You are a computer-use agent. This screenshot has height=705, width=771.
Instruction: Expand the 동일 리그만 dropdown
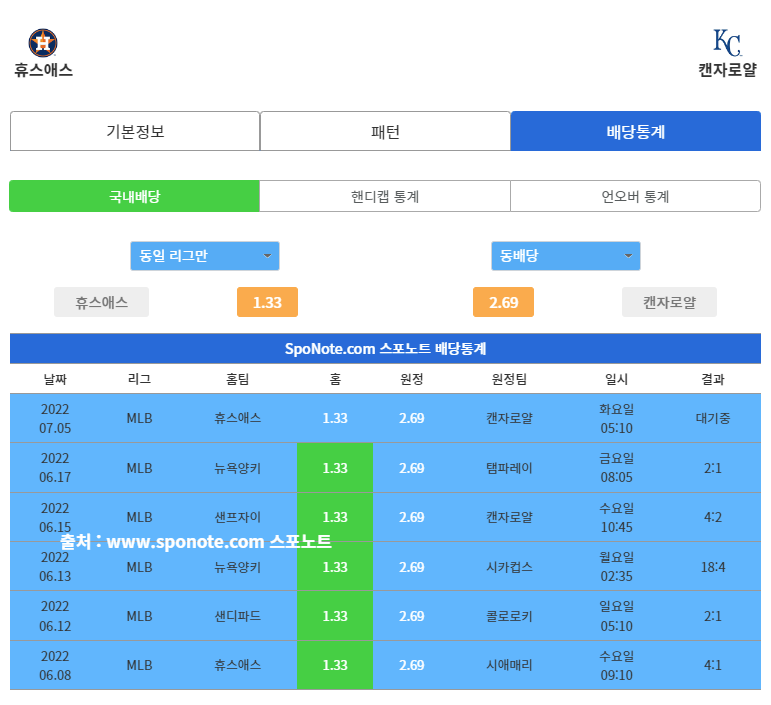pos(205,256)
